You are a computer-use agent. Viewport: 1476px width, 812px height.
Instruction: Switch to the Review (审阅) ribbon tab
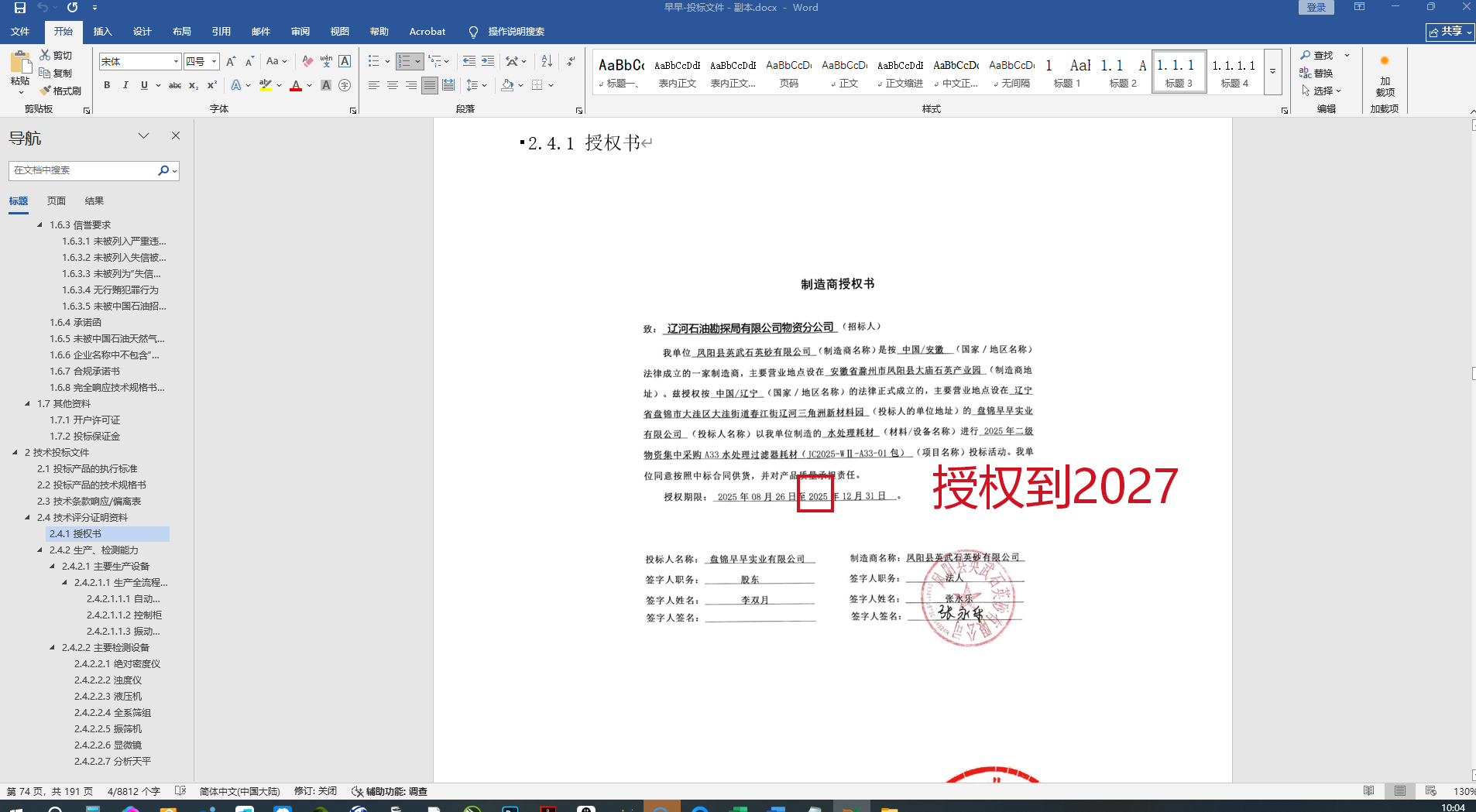300,32
